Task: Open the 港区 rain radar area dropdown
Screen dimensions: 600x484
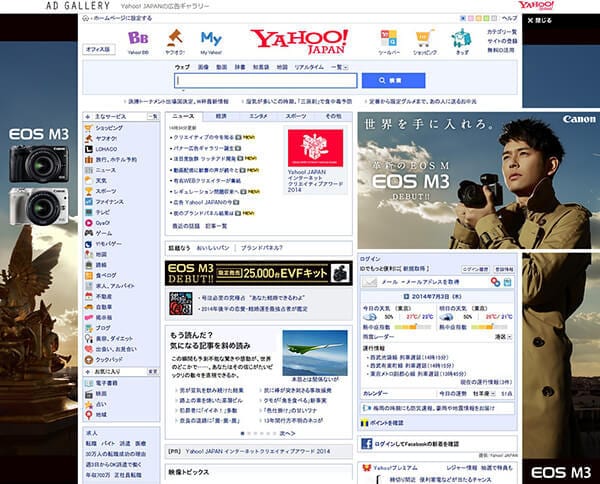Action: click(x=503, y=337)
